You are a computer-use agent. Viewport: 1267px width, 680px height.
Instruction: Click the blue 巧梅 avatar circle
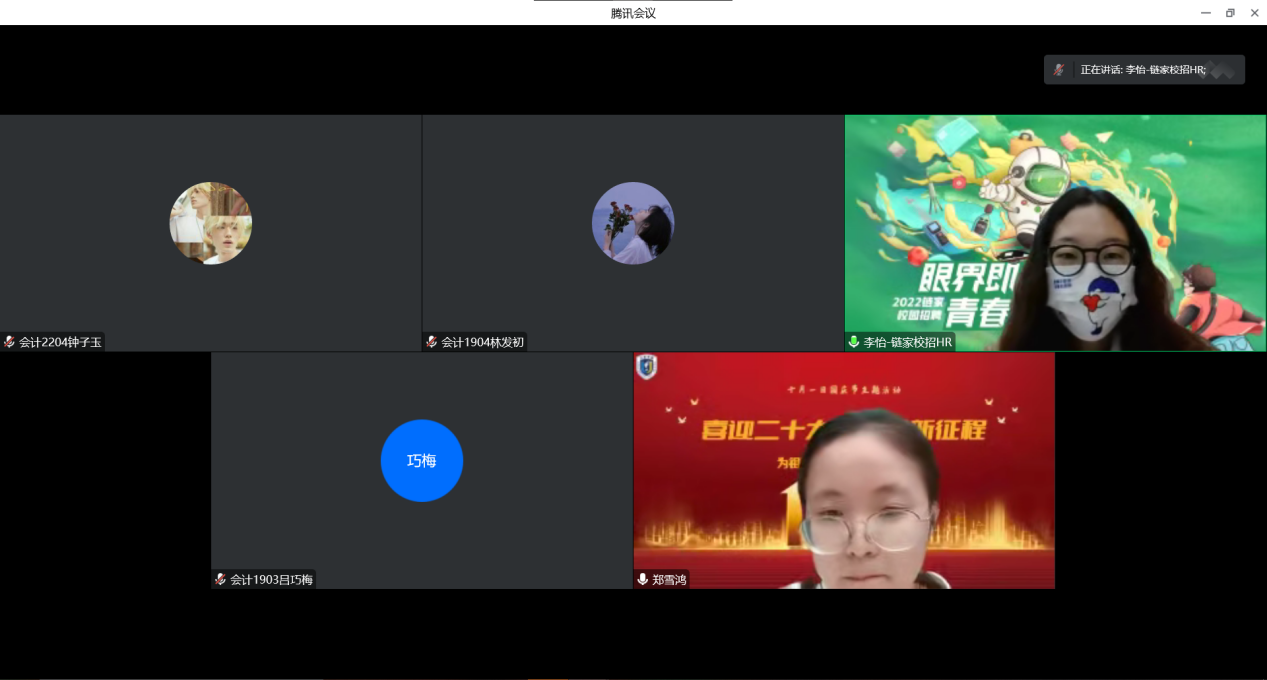(422, 460)
